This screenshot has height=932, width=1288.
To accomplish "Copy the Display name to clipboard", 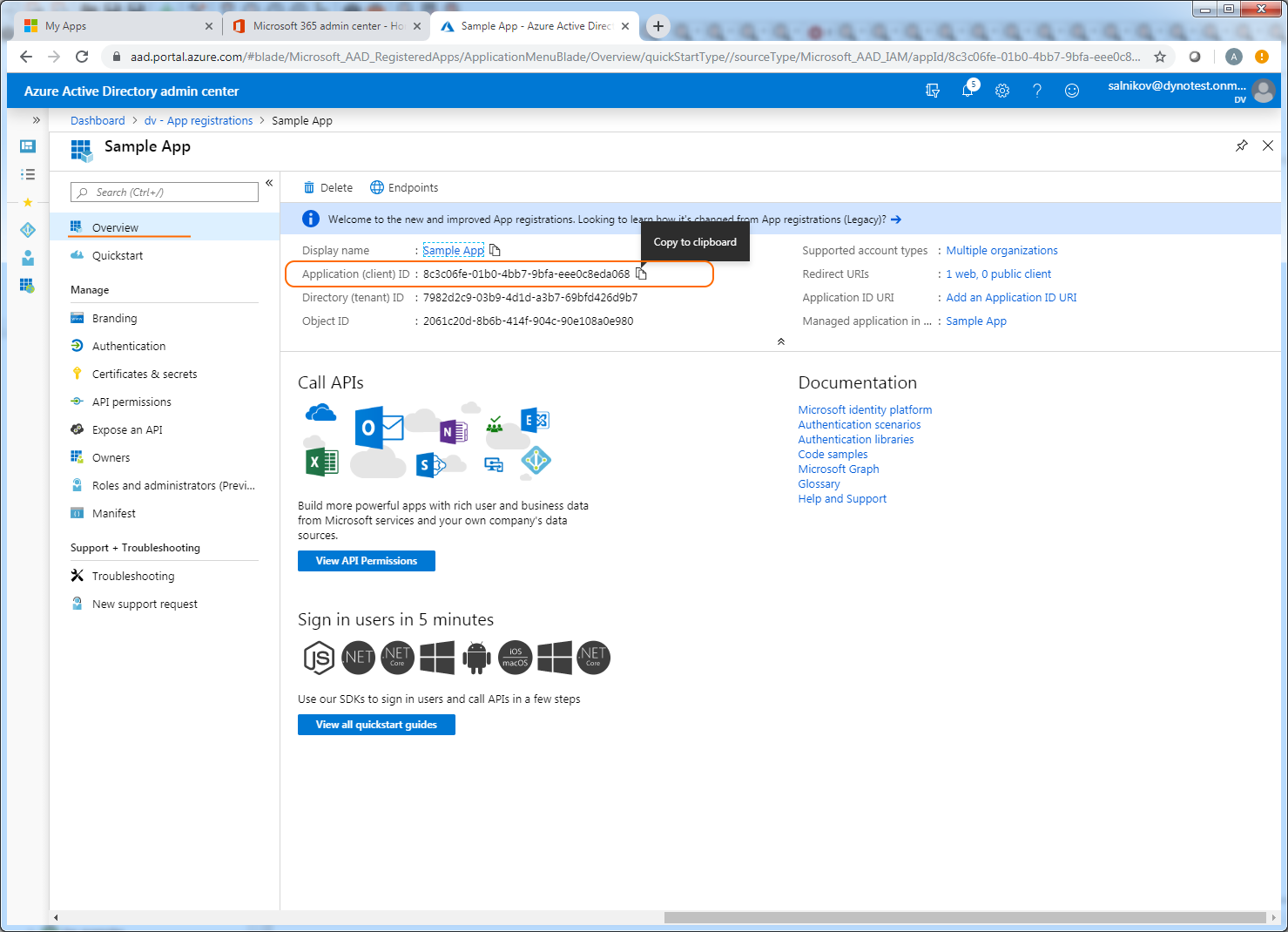I will click(x=495, y=251).
